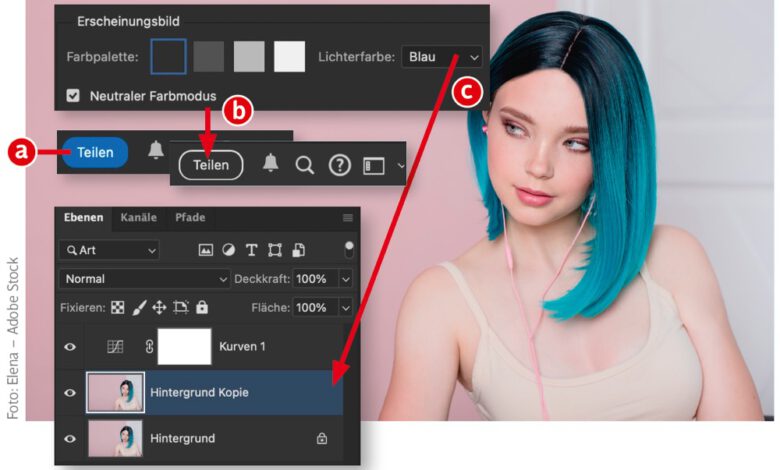The width and height of the screenshot is (780, 470).
Task: Lock position move icon
Action: [159, 308]
